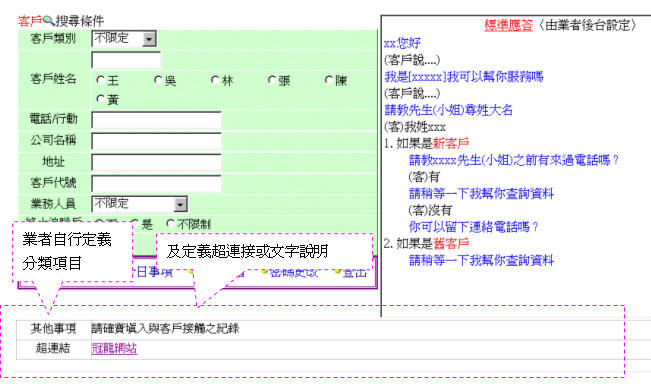Click the 標準應答 heading link
Image resolution: width=651 pixels, height=384 pixels.
pyautogui.click(x=508, y=25)
